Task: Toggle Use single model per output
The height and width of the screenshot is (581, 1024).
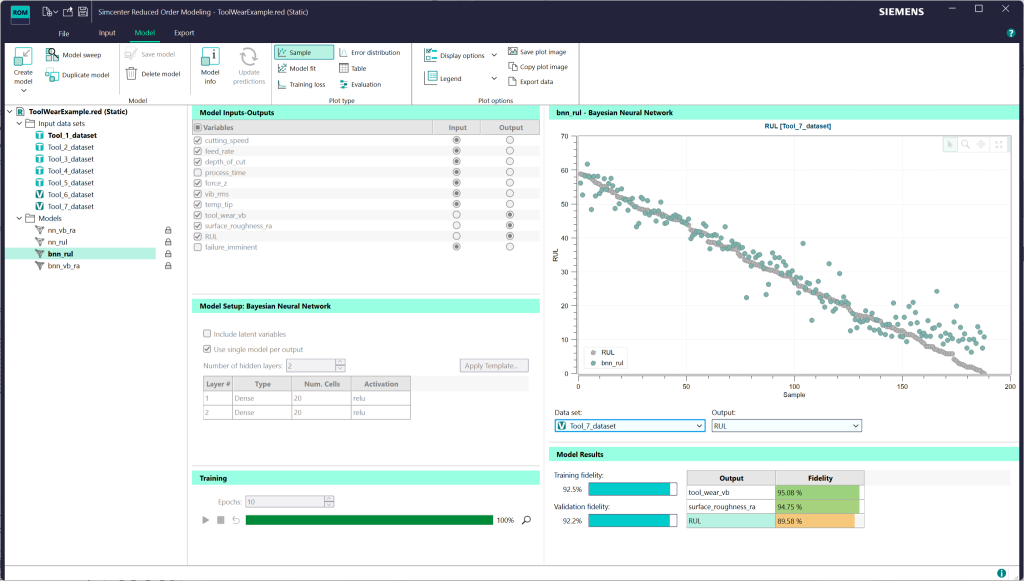Action: (x=207, y=349)
